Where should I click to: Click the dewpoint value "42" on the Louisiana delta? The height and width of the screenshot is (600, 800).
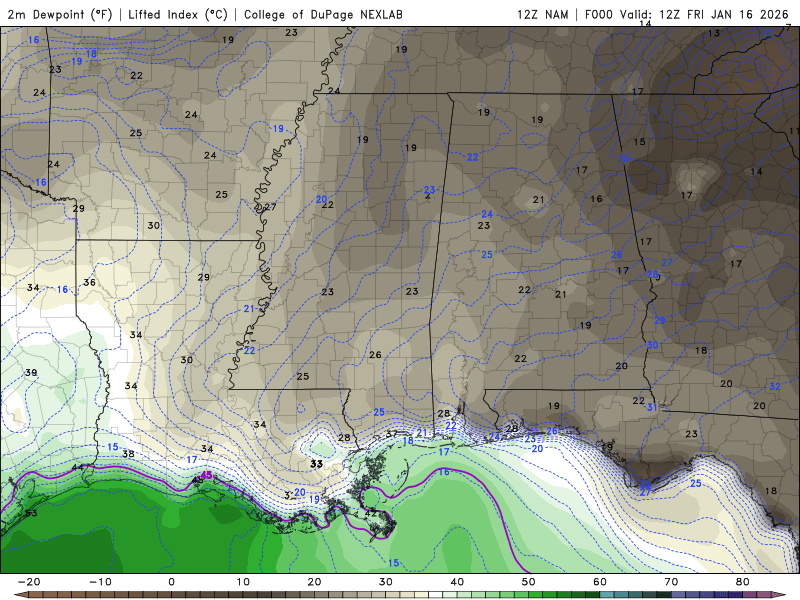[x=371, y=514]
